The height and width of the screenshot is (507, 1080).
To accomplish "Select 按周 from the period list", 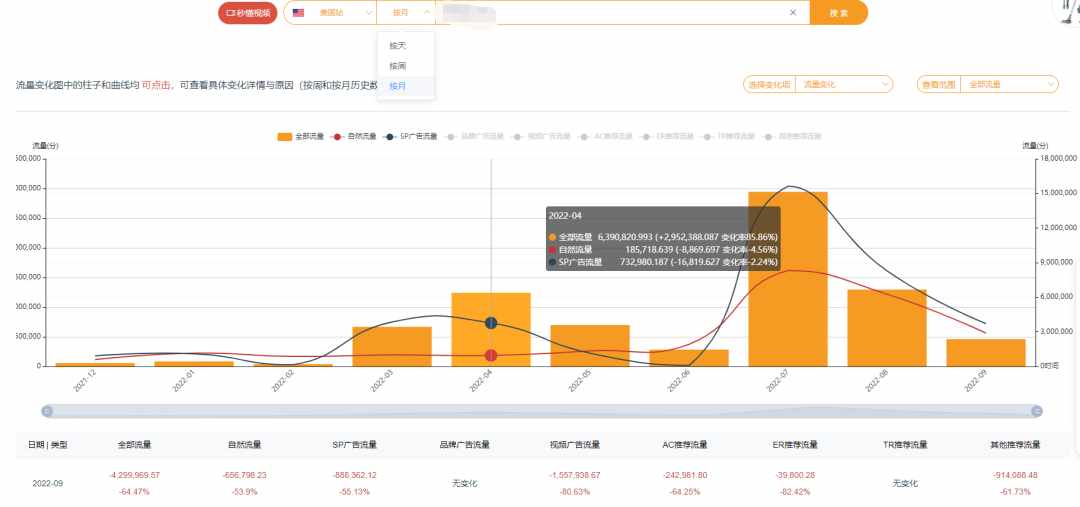I will coord(406,65).
